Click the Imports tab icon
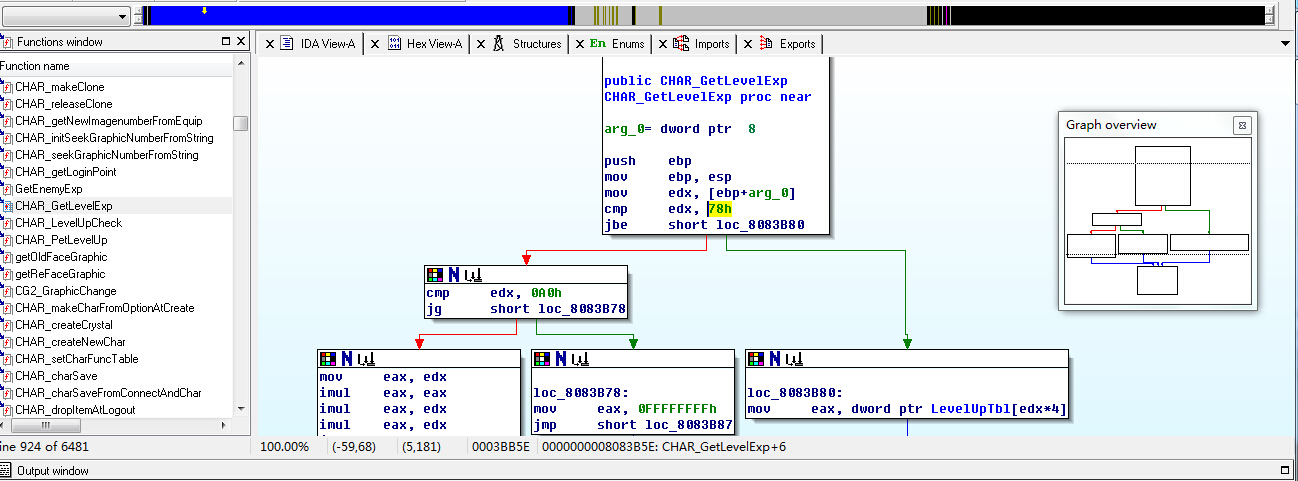Image resolution: width=1298 pixels, height=481 pixels. coord(681,44)
